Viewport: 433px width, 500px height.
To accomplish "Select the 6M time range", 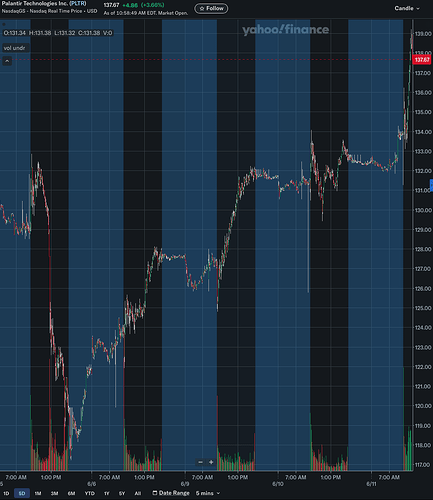I will (x=71, y=493).
